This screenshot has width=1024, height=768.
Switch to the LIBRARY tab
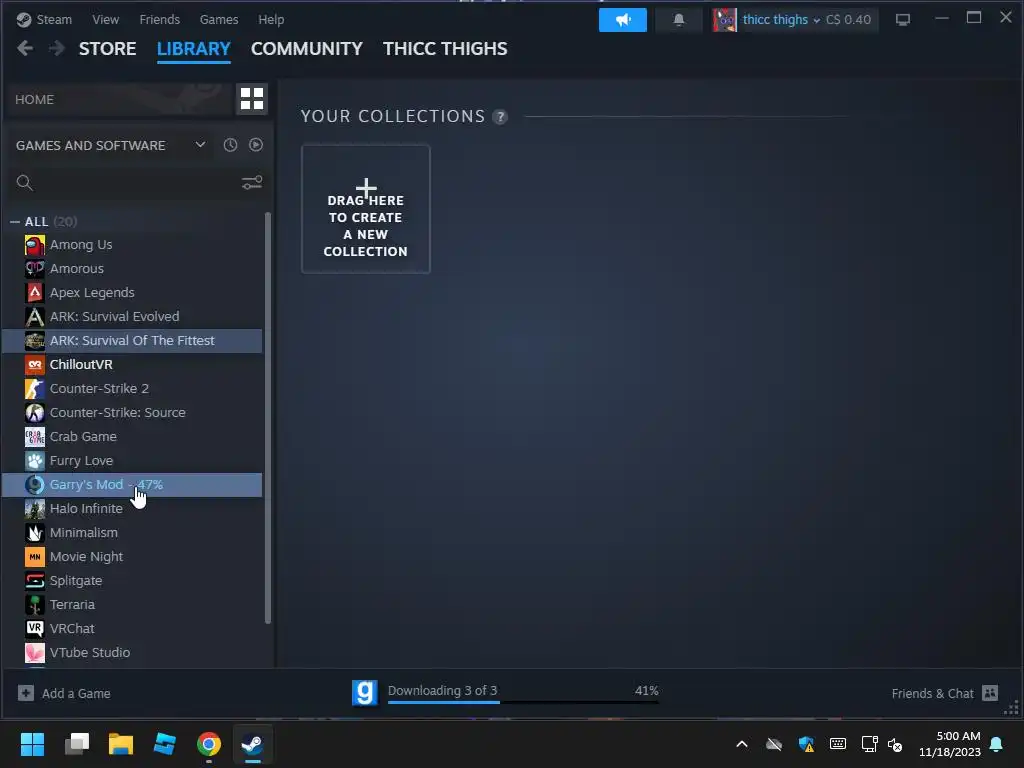193,49
